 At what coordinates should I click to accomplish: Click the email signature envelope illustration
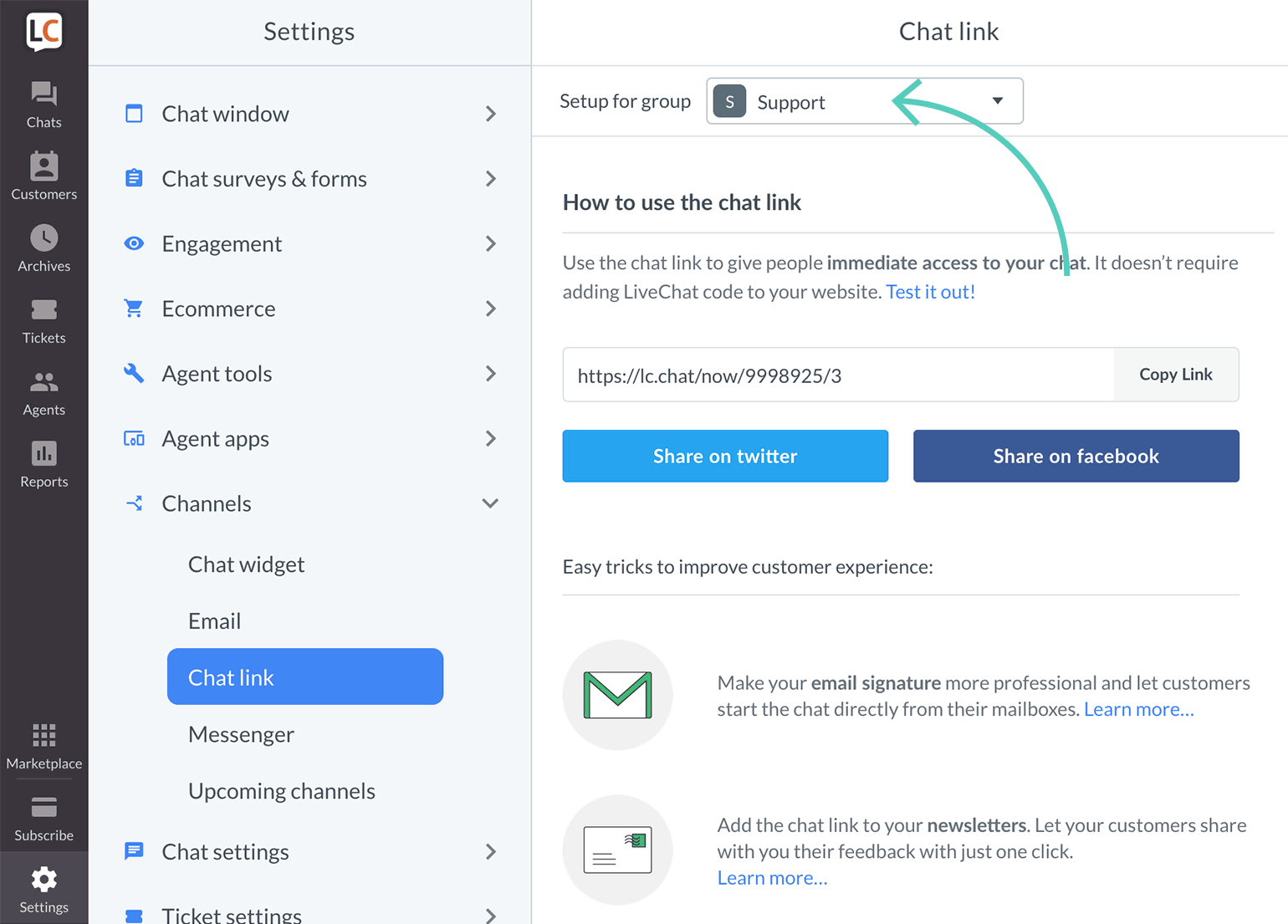pos(617,695)
